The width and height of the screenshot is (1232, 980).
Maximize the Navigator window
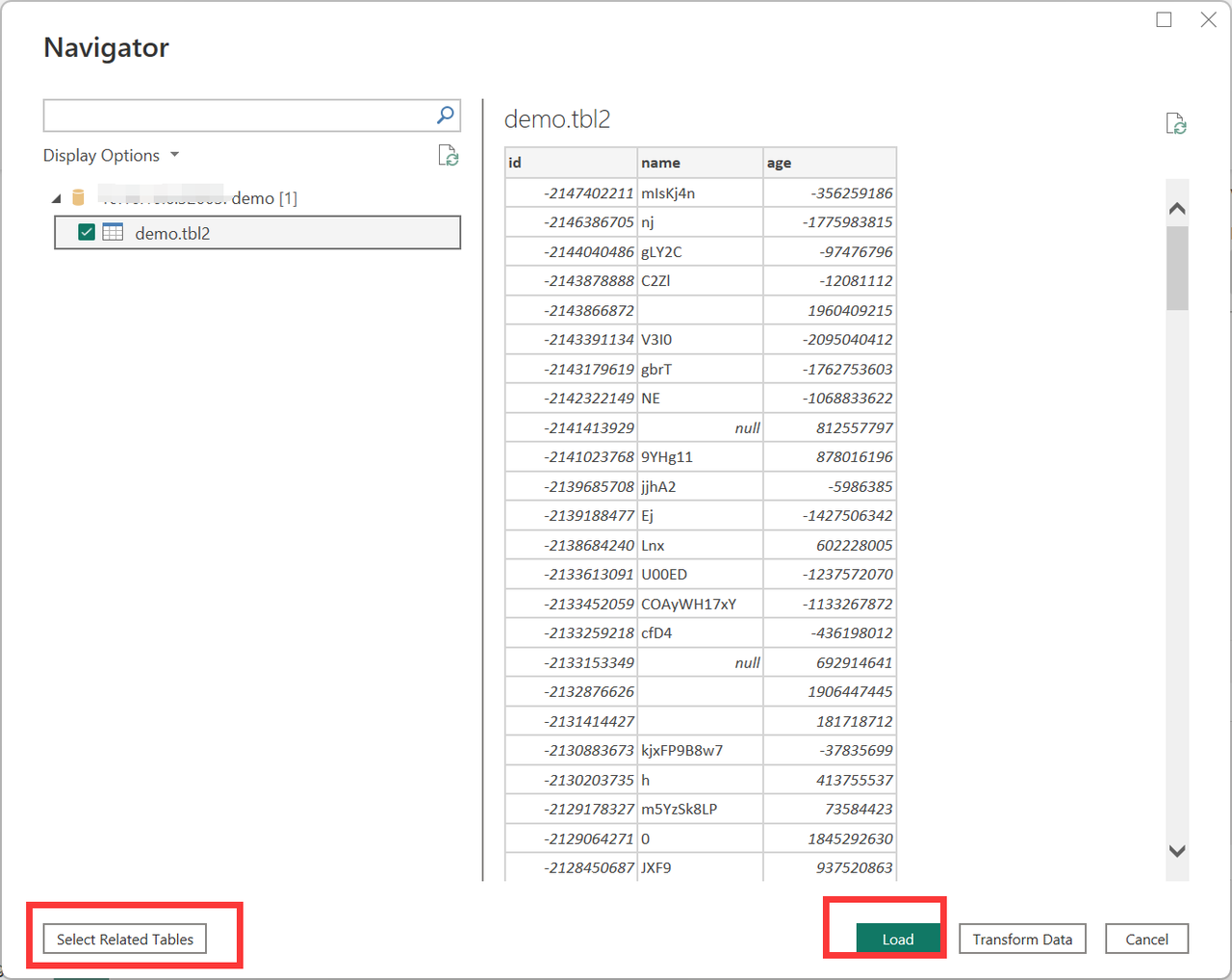(1164, 20)
